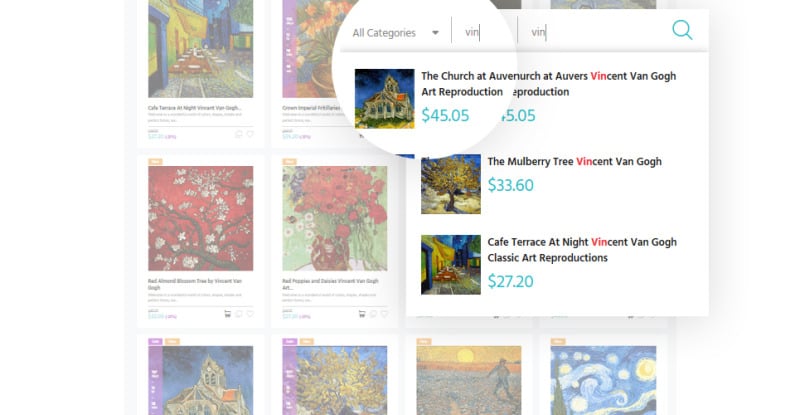The width and height of the screenshot is (800, 415).
Task: Open Cafe Terrace At Night search result
Action: (x=582, y=250)
